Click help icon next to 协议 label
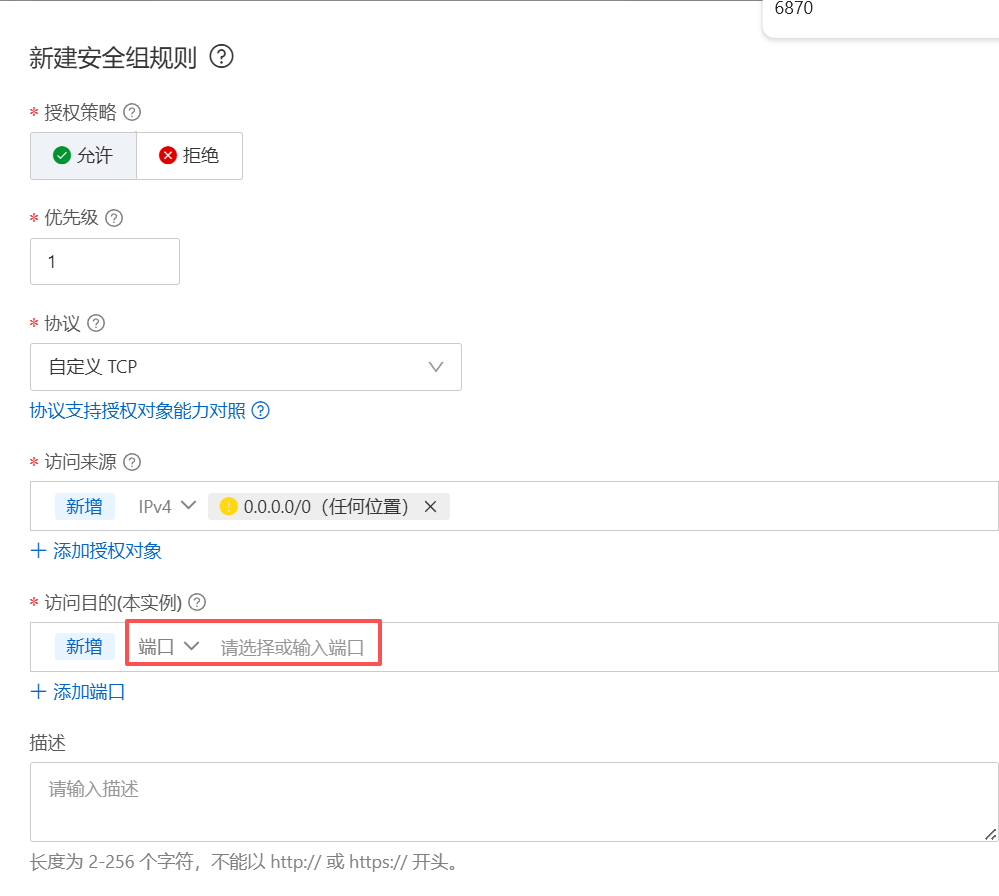Screen dimensions: 999x896 [x=96, y=324]
